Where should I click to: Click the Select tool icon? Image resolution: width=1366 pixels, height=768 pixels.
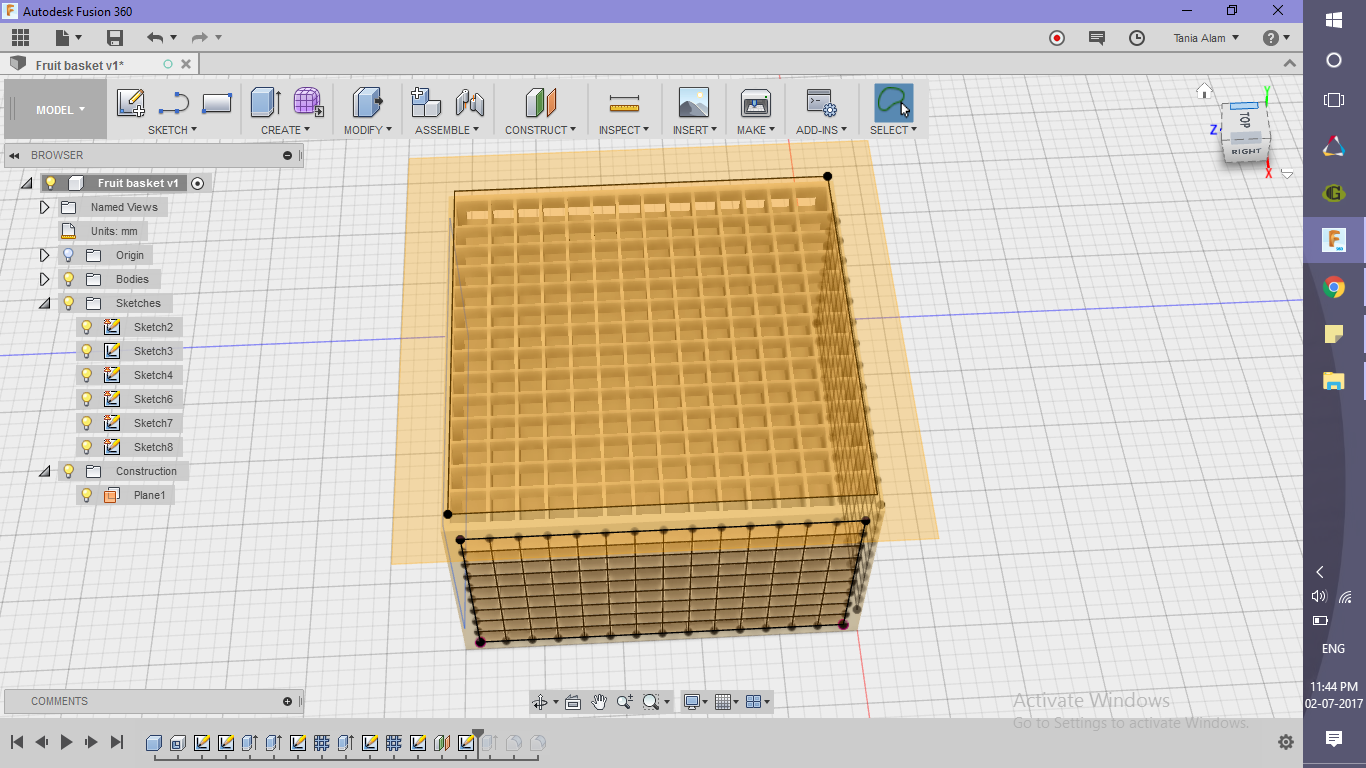pyautogui.click(x=893, y=103)
